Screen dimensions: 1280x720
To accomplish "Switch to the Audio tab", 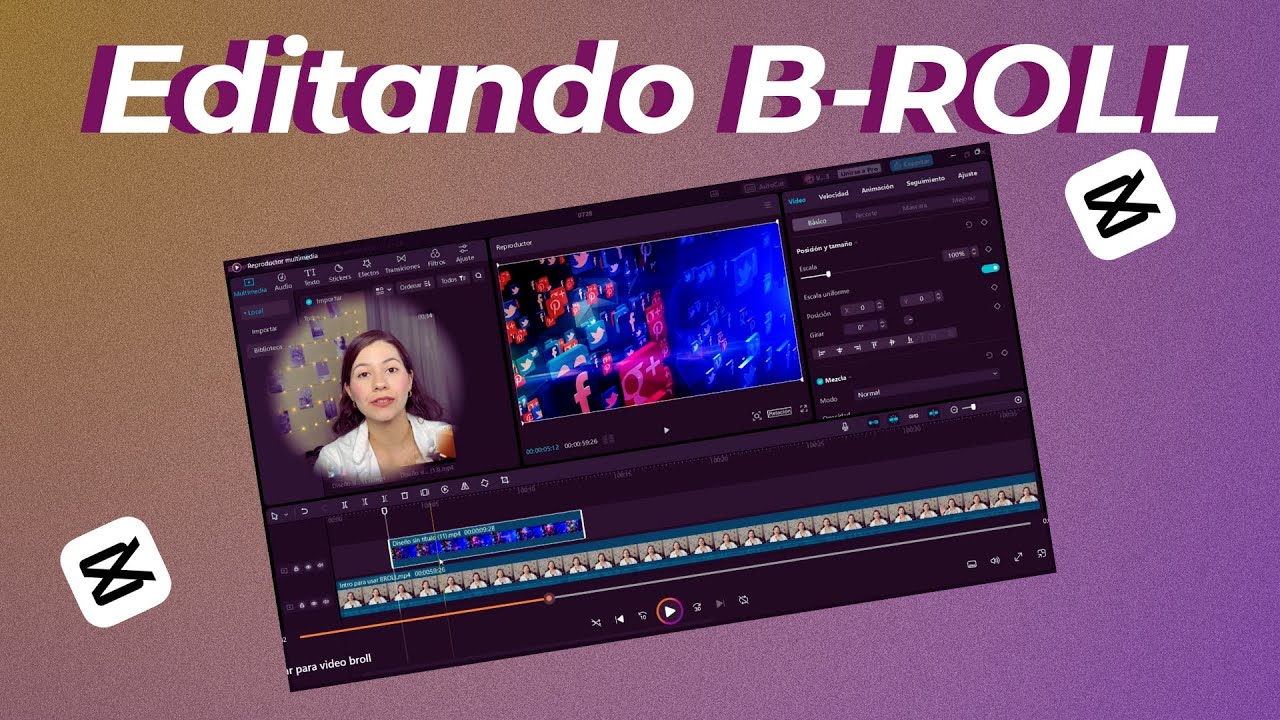I will point(282,281).
